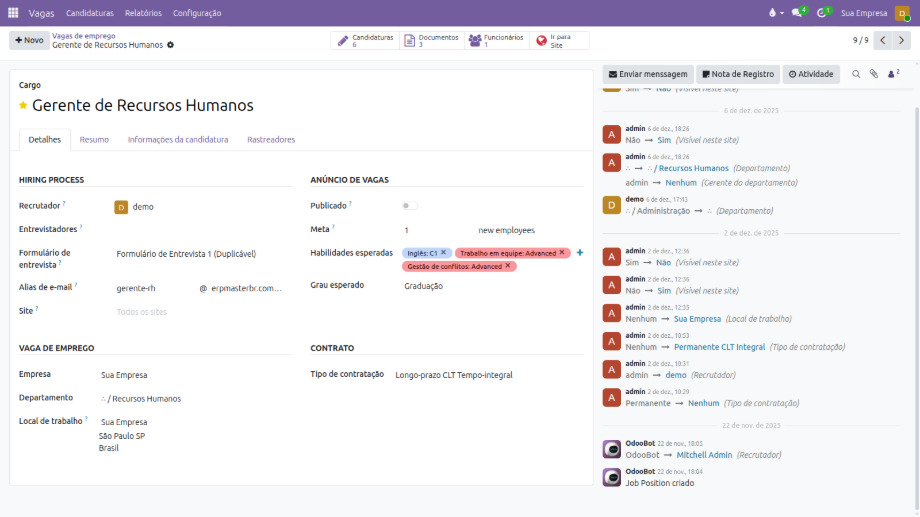920x517 pixels.
Task: Click the Candidaturas stat button
Action: [365, 41]
